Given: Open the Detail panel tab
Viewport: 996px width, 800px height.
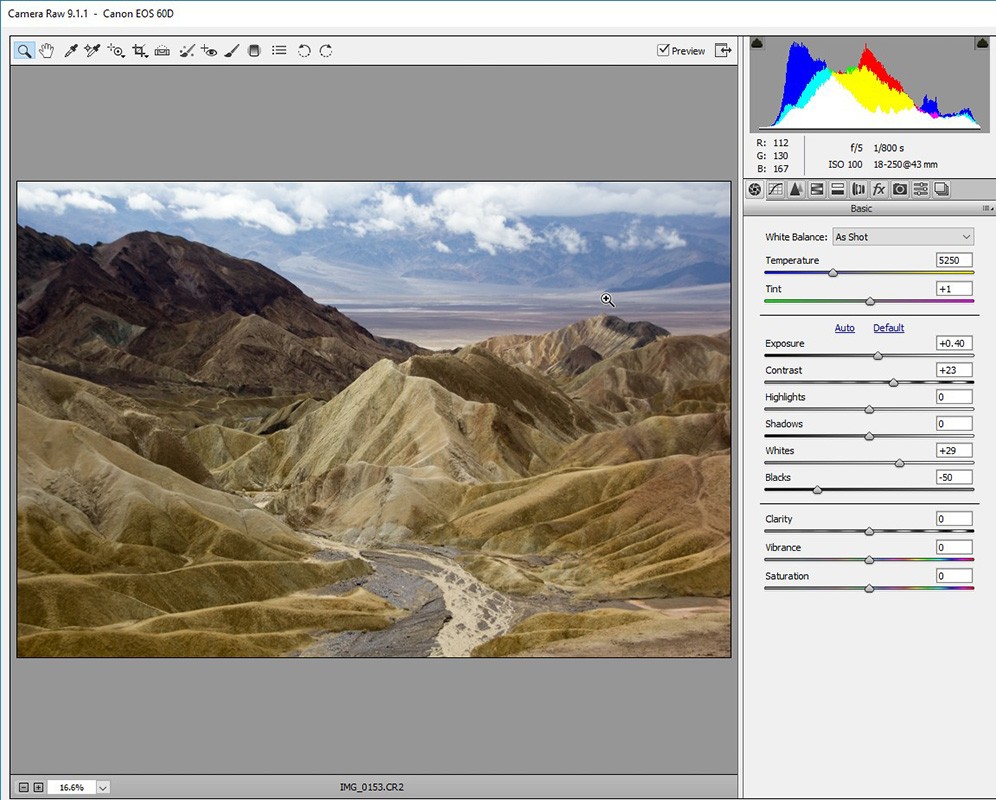Looking at the screenshot, I should tap(796, 189).
